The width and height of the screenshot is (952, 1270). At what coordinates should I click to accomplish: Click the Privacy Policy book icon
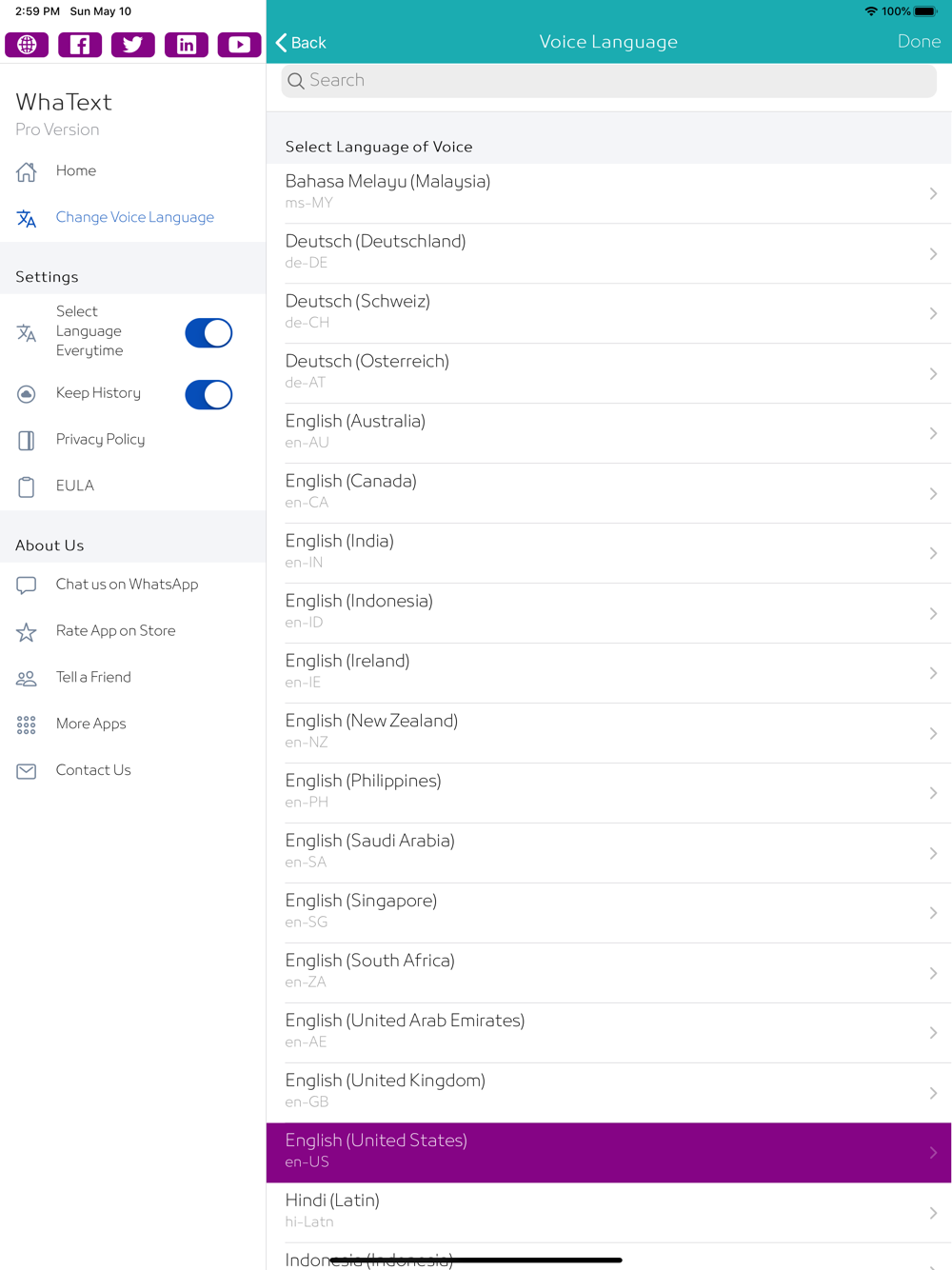click(27, 440)
